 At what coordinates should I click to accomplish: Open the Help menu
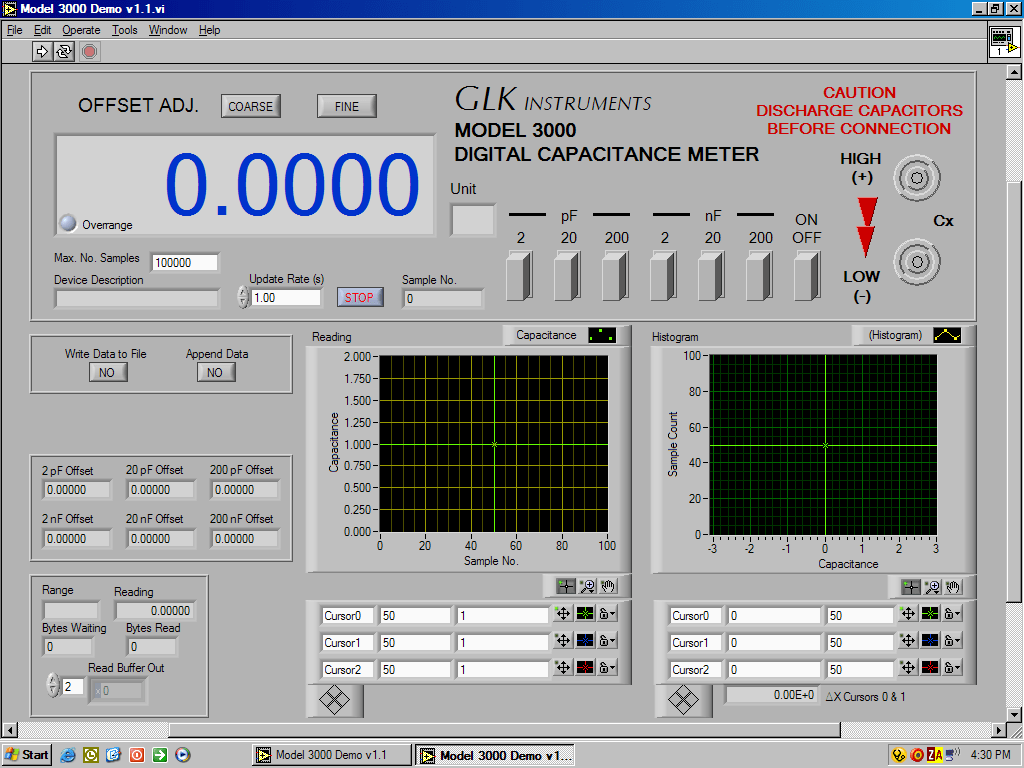click(x=209, y=30)
